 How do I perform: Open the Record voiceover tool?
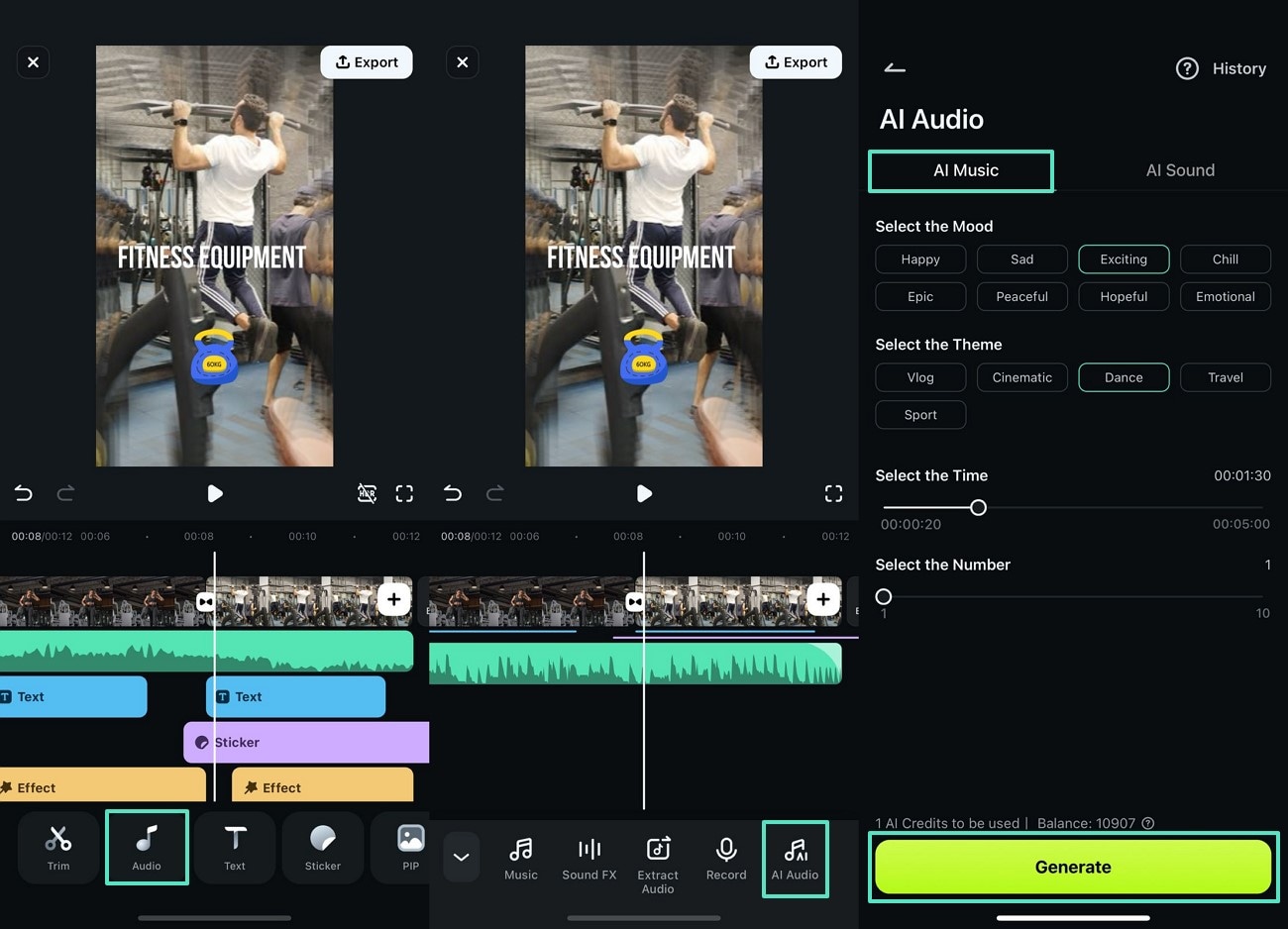click(x=726, y=859)
